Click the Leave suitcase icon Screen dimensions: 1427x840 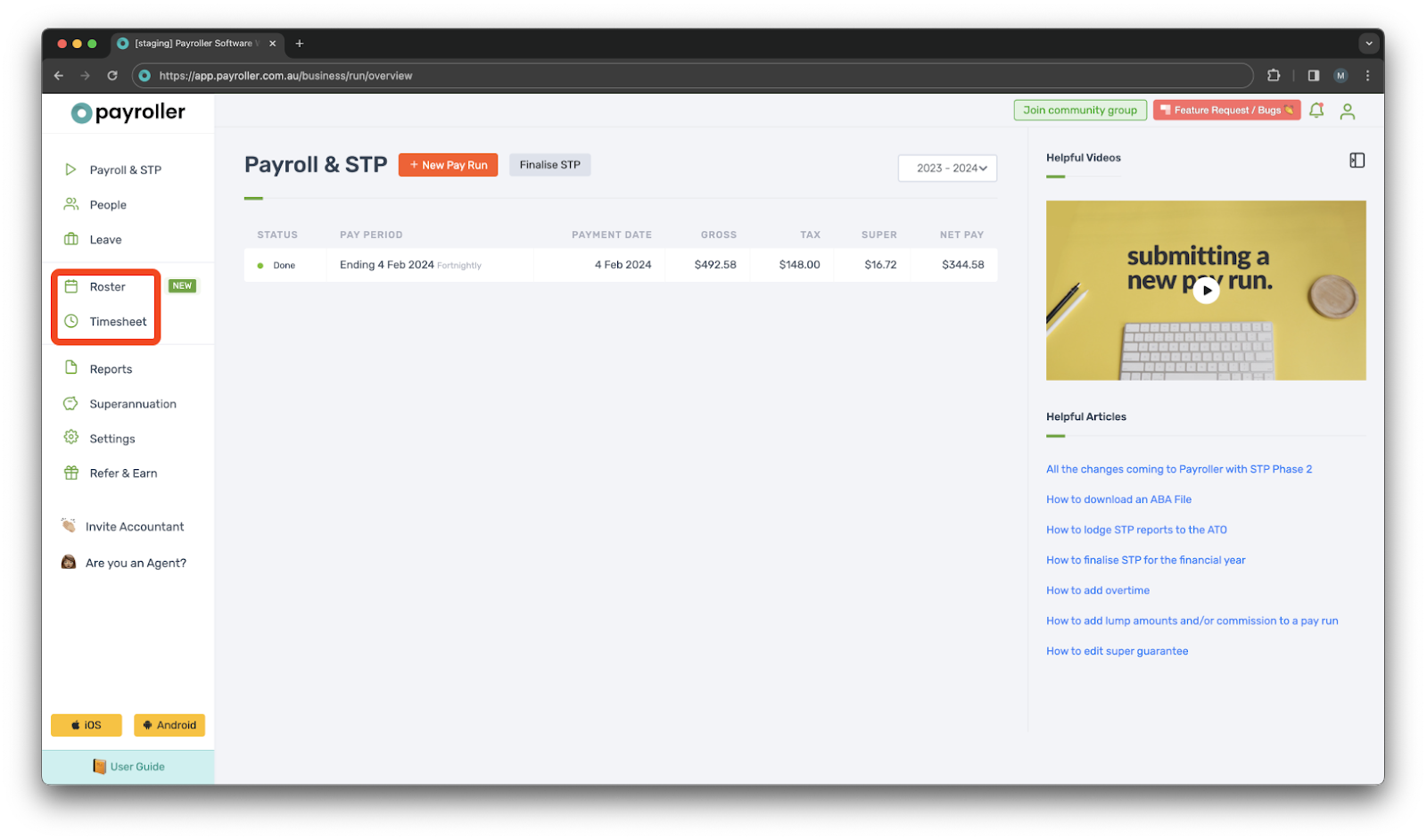click(x=70, y=239)
